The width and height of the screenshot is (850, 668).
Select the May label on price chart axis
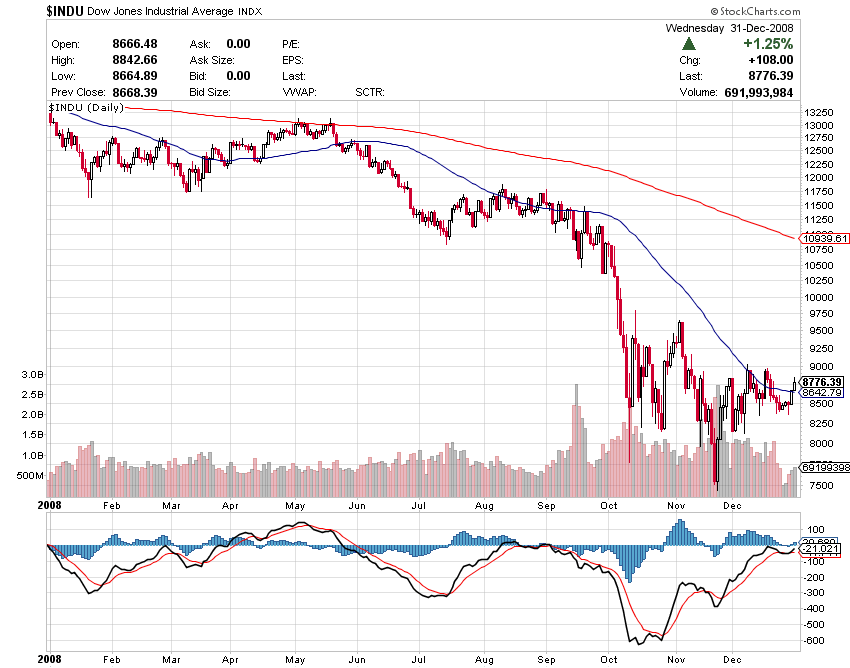294,506
